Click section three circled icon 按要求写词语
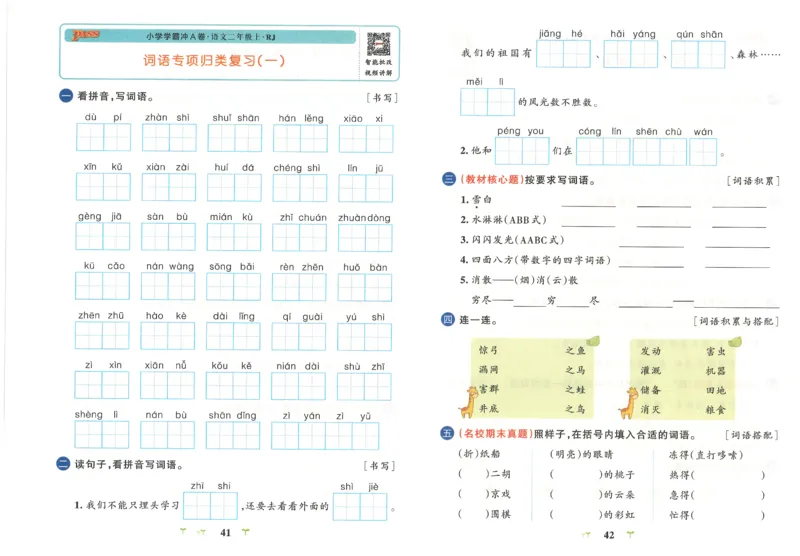800x556 pixels. tap(448, 179)
